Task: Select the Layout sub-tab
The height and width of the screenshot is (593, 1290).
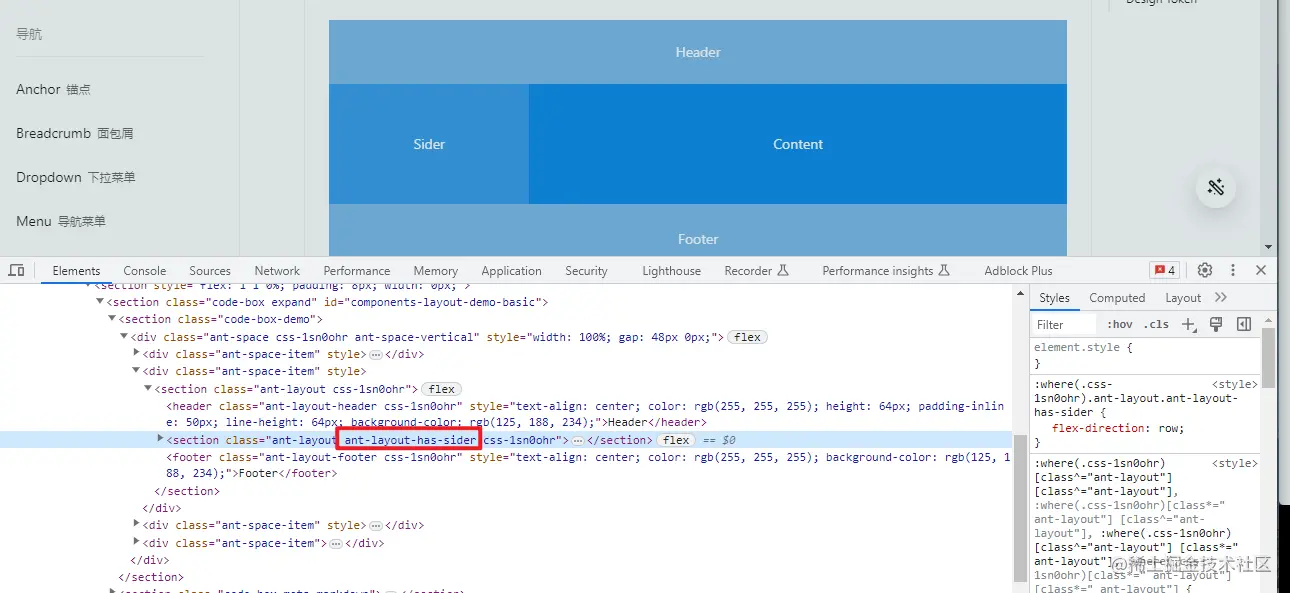Action: (x=1183, y=298)
